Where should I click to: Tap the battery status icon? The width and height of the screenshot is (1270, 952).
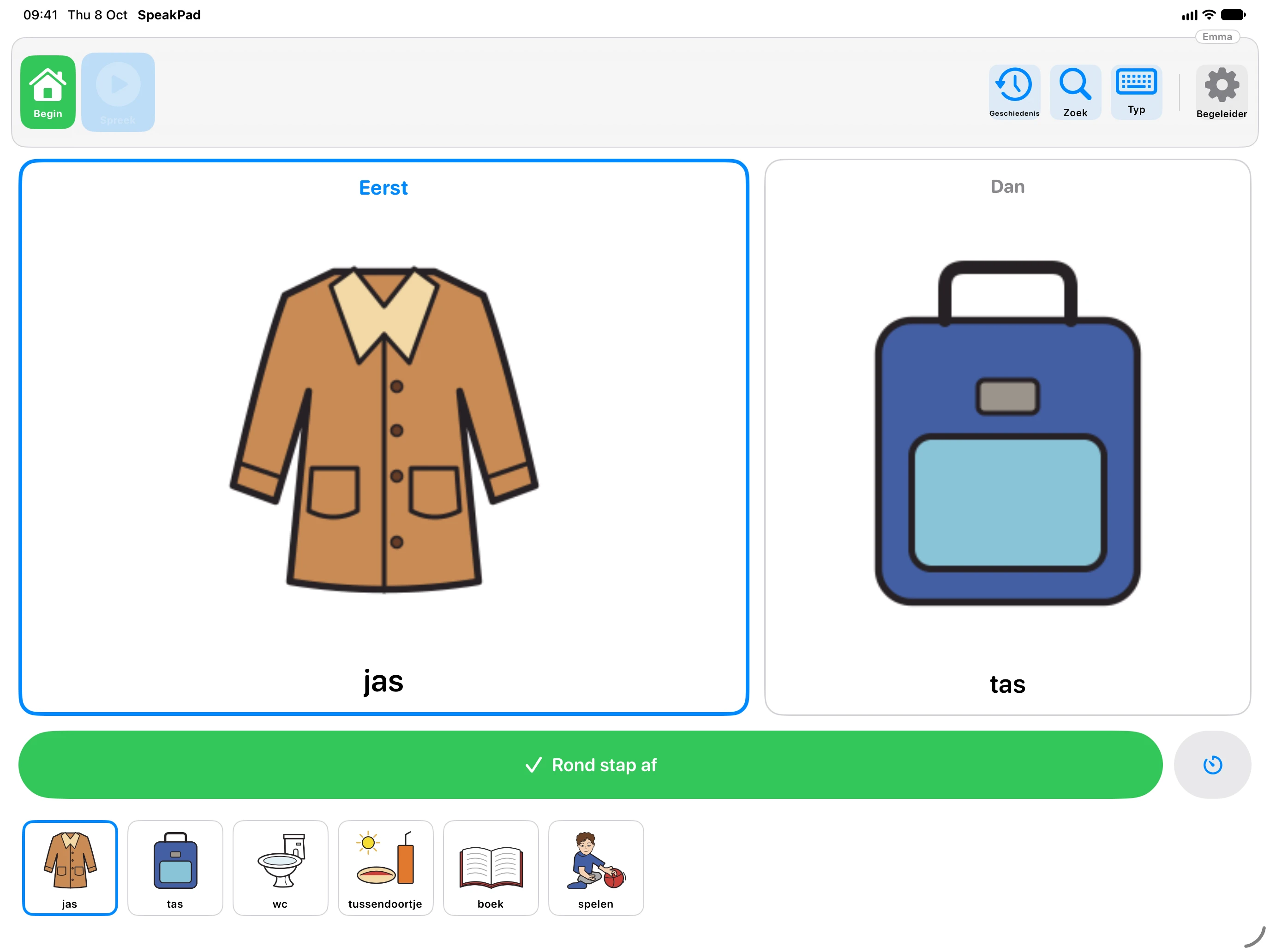tap(1233, 15)
